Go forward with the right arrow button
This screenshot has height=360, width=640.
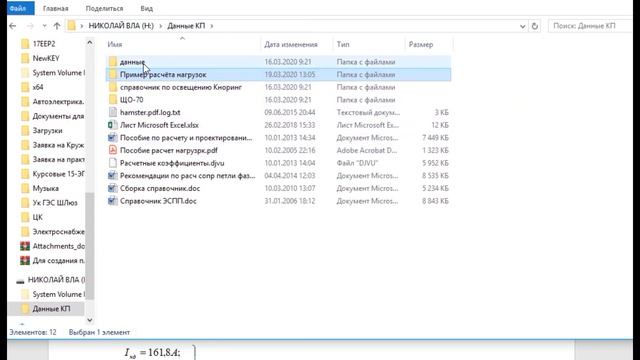point(30,26)
